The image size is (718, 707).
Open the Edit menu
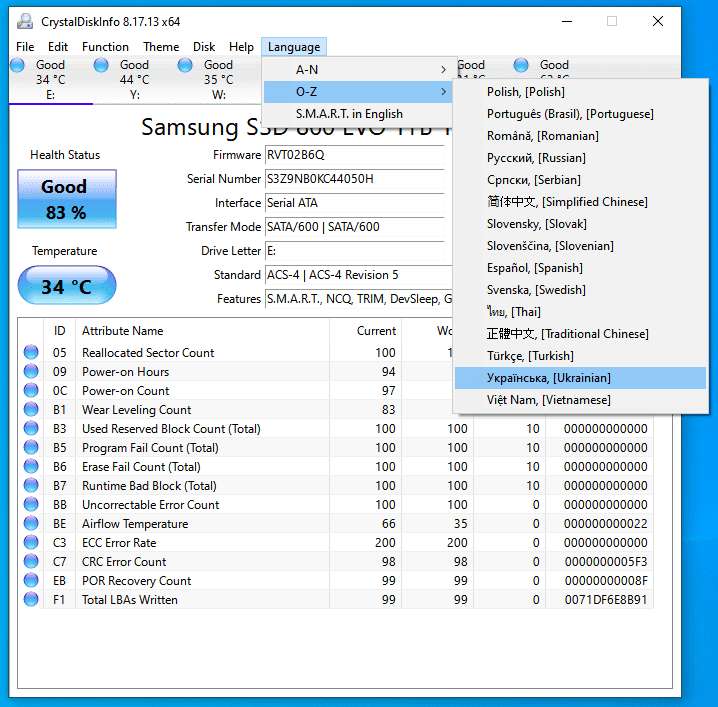click(58, 47)
